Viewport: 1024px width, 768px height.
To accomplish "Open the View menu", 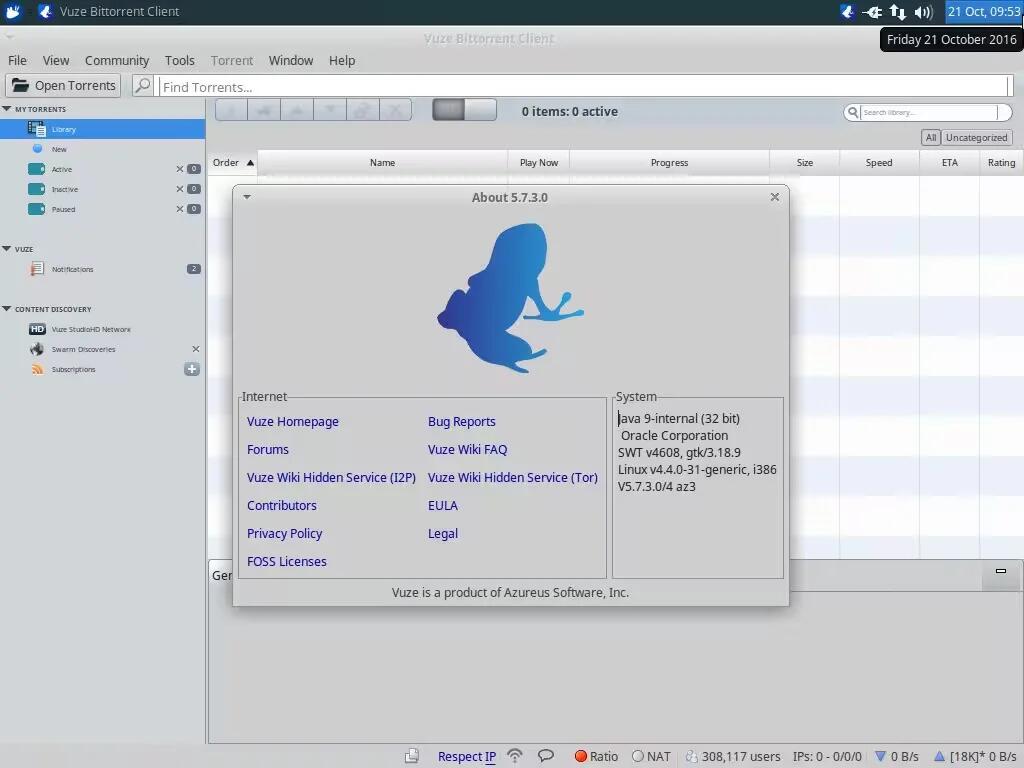I will tap(56, 61).
